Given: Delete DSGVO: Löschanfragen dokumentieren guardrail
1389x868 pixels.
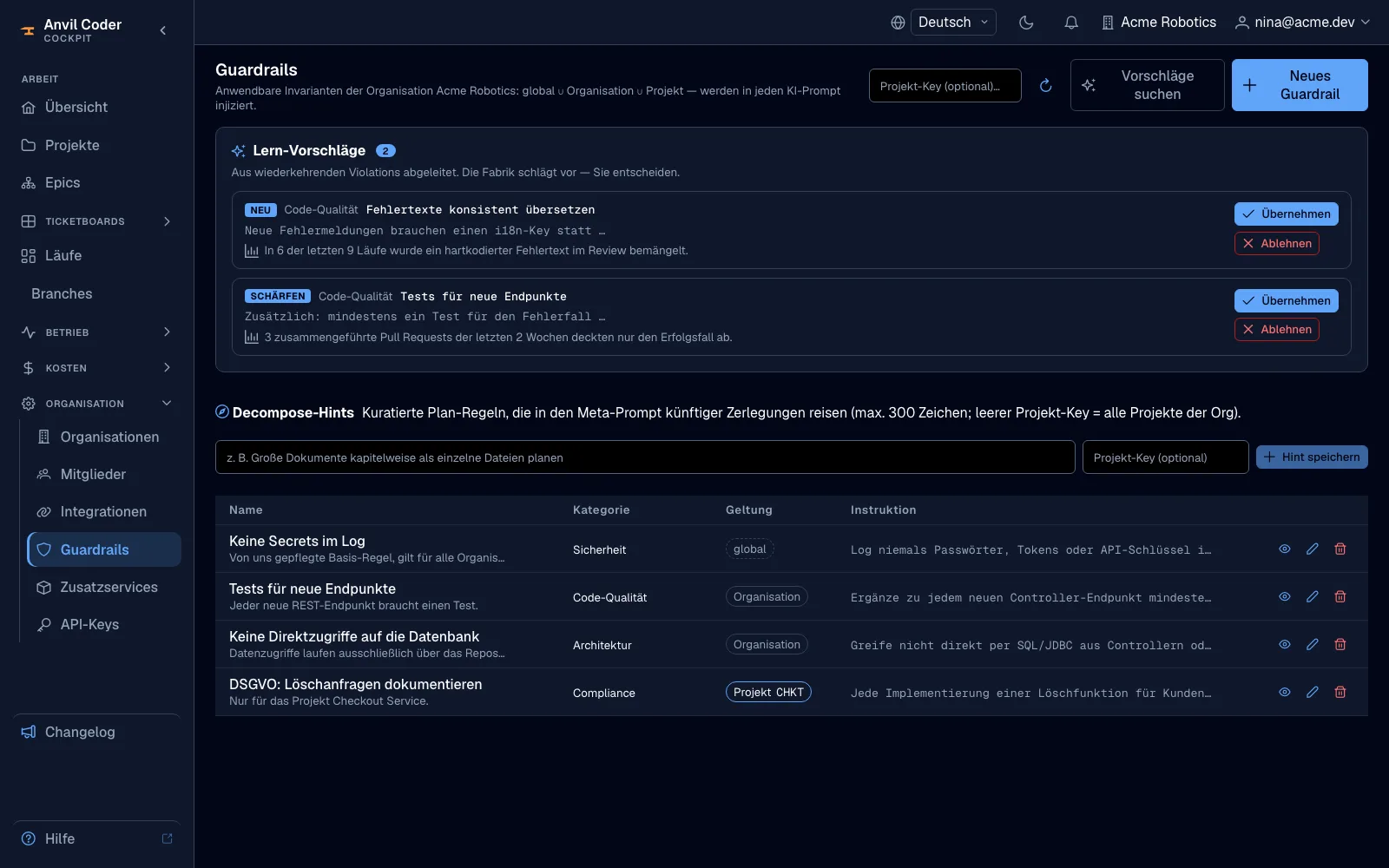Looking at the screenshot, I should [x=1340, y=692].
